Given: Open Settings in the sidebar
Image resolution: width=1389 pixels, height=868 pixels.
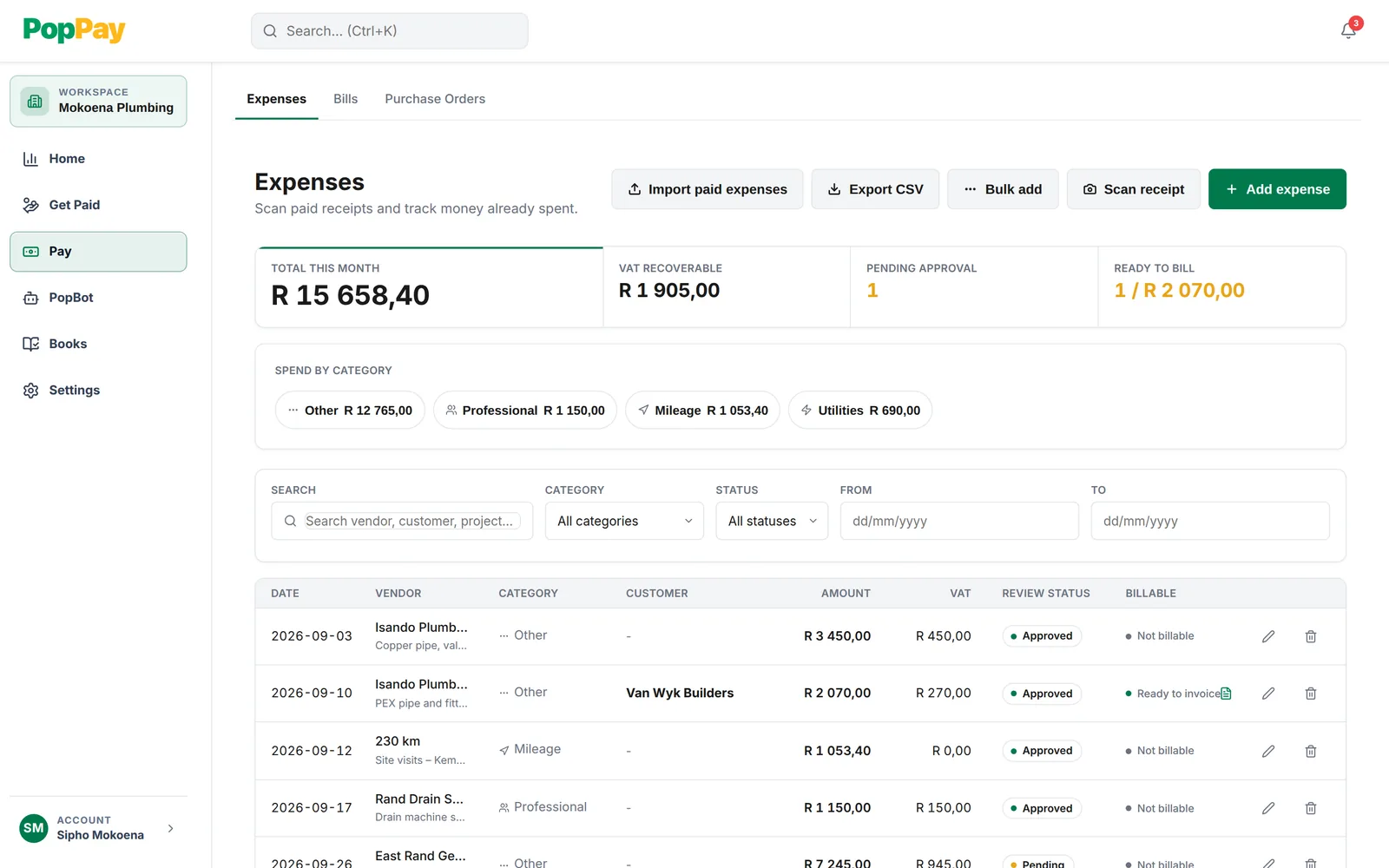Looking at the screenshot, I should pos(98,391).
